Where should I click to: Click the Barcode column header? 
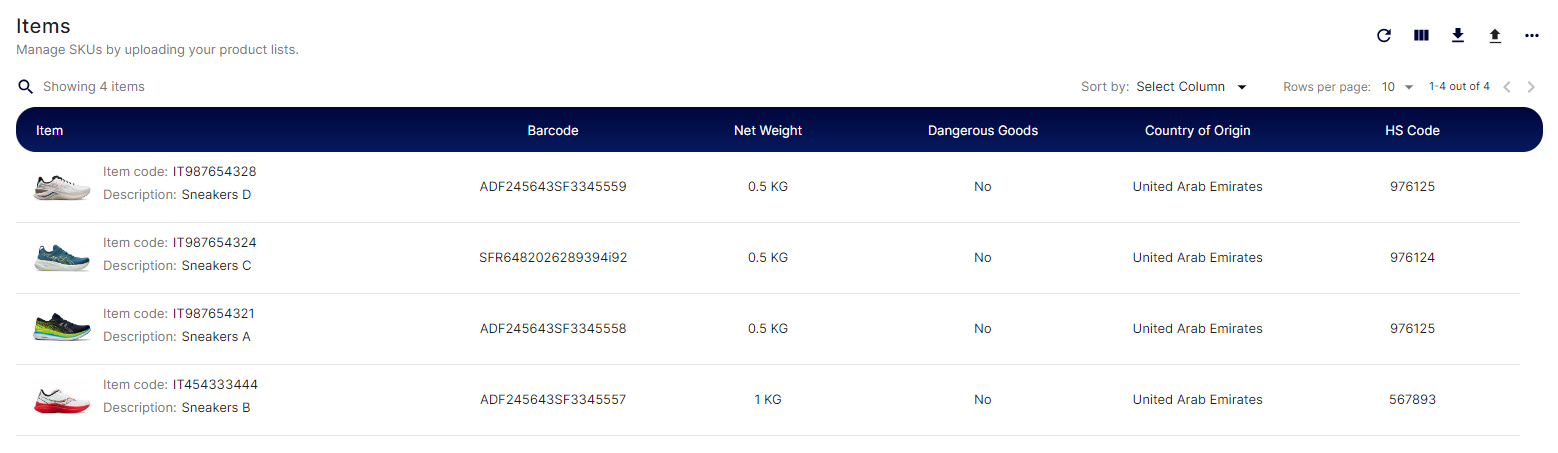coord(553,131)
